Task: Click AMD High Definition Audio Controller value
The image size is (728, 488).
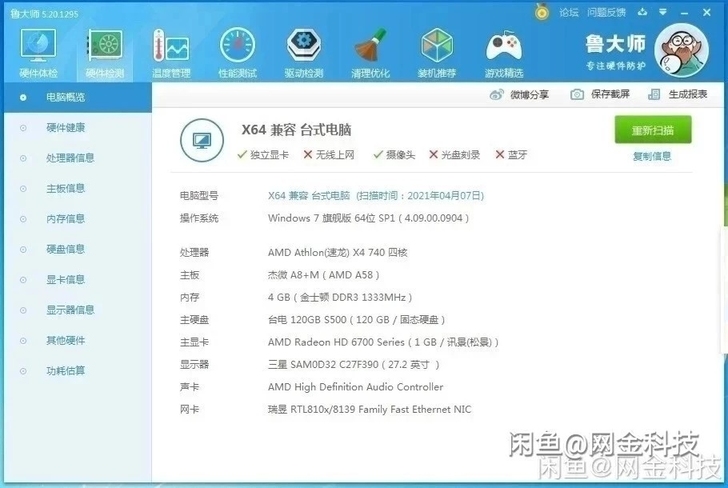Action: pyautogui.click(x=355, y=387)
